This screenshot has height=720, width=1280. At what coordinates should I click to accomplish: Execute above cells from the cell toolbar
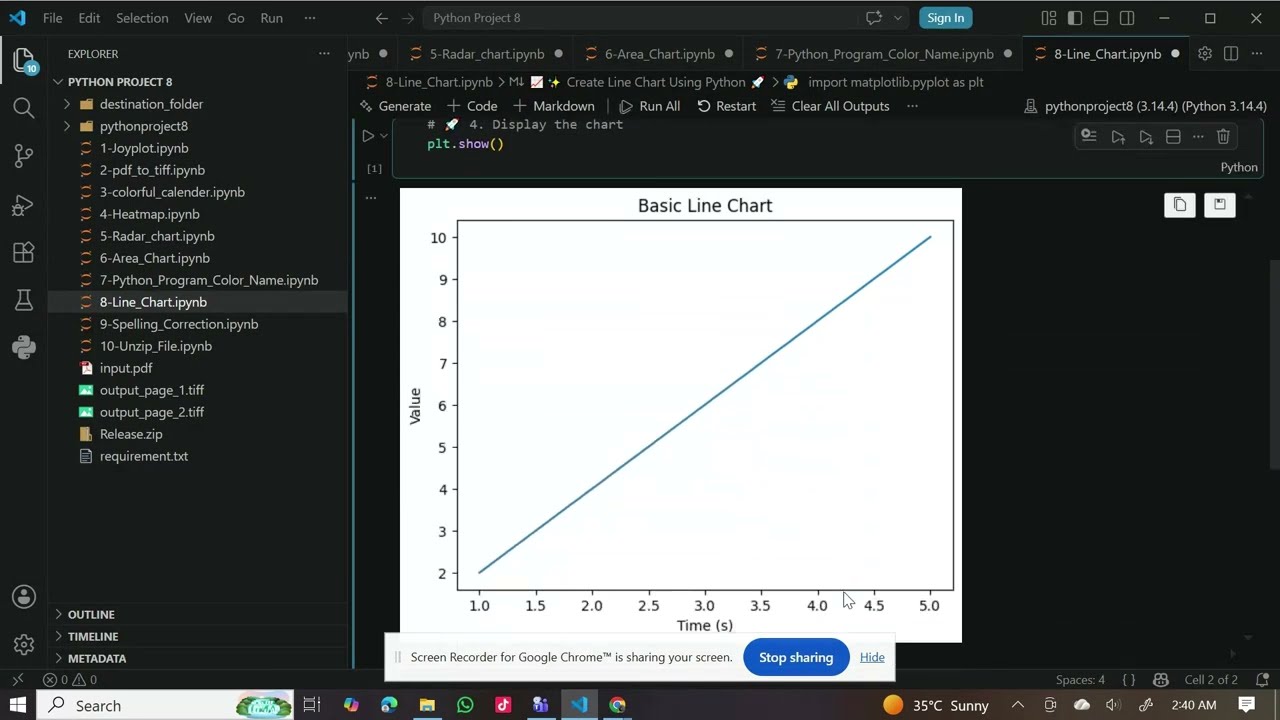(x=1118, y=136)
